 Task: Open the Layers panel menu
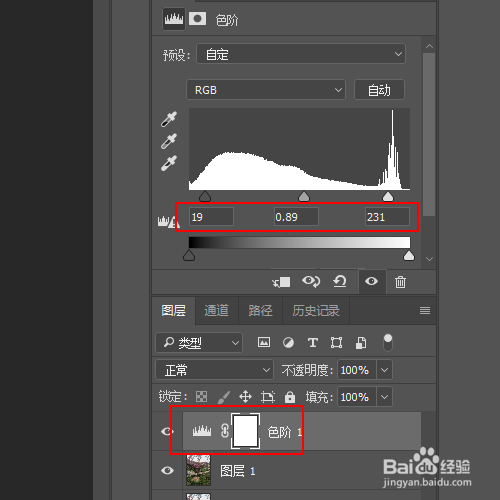(x=425, y=311)
